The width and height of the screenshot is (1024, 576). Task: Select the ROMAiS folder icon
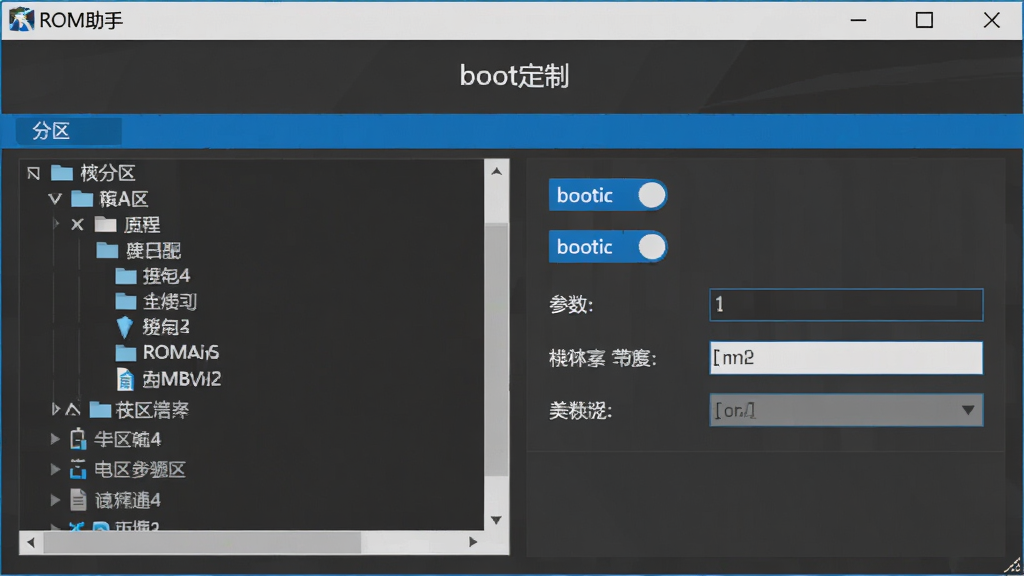pyautogui.click(x=126, y=353)
